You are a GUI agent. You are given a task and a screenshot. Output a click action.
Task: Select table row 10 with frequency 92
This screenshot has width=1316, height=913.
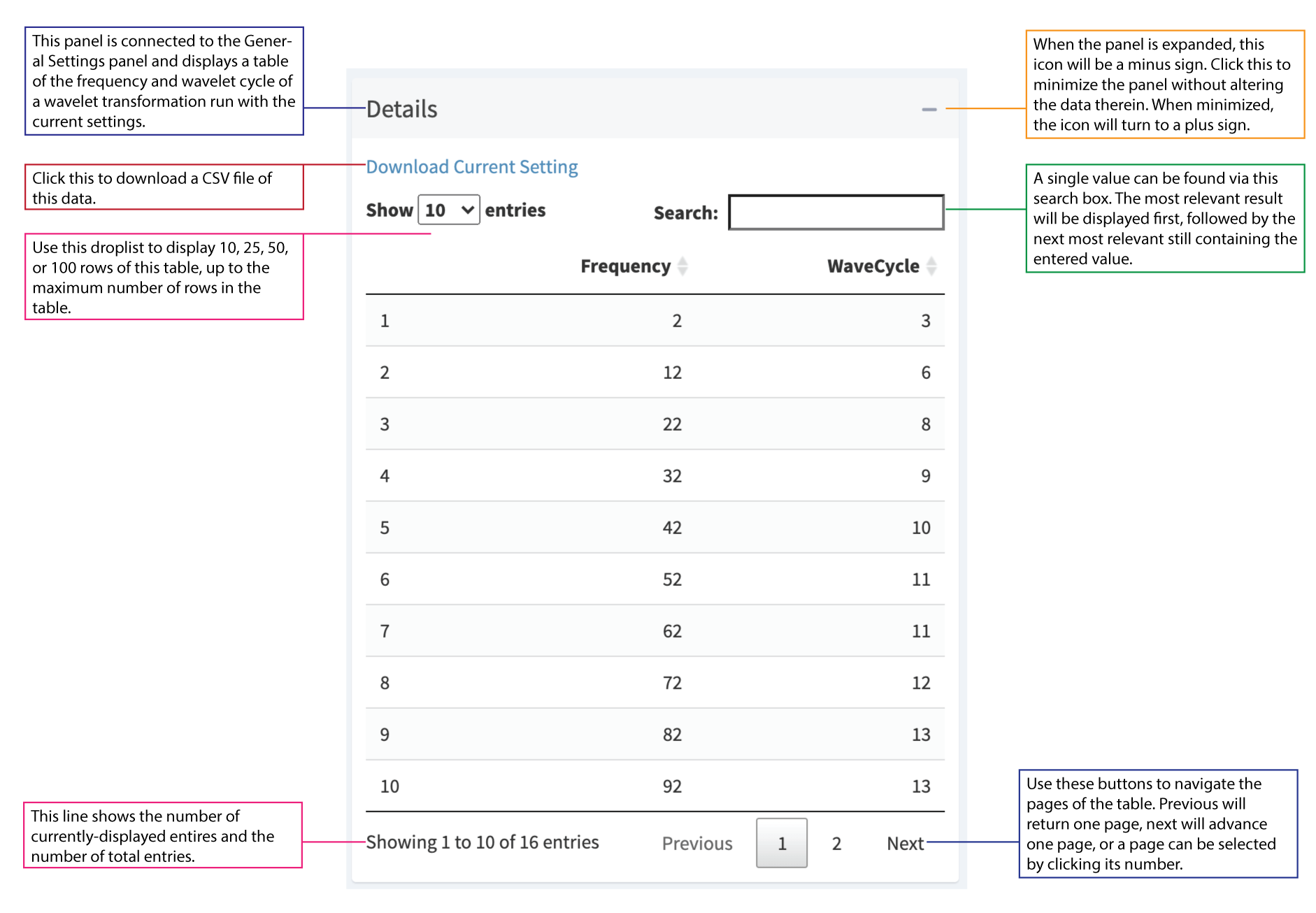655,786
